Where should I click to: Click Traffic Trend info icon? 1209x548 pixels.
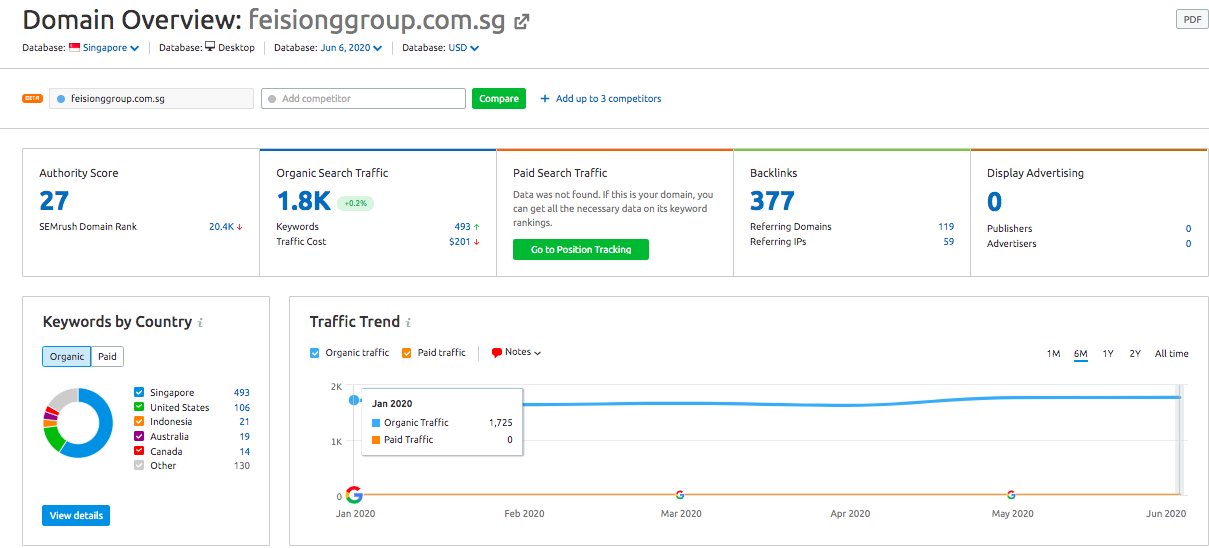click(x=408, y=323)
